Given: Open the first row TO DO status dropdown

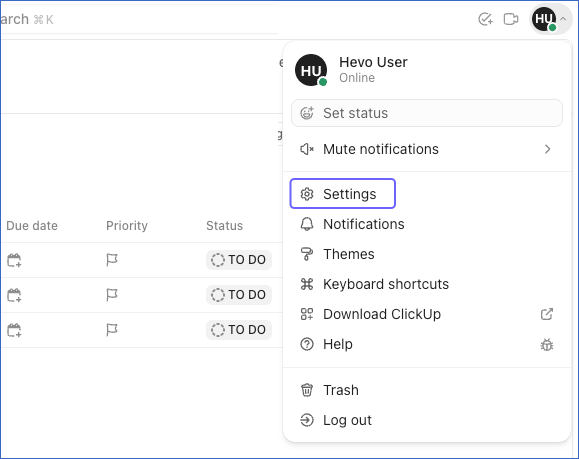Looking at the screenshot, I should (239, 260).
